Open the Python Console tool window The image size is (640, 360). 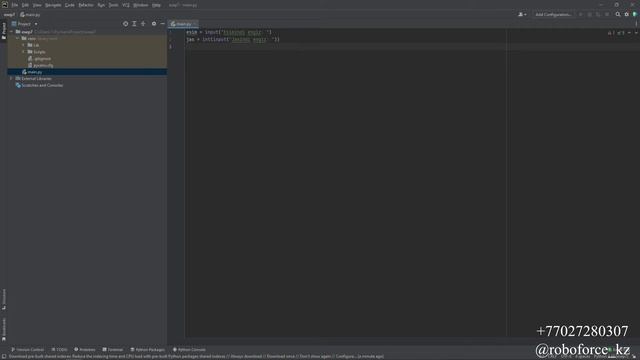[x=189, y=350]
